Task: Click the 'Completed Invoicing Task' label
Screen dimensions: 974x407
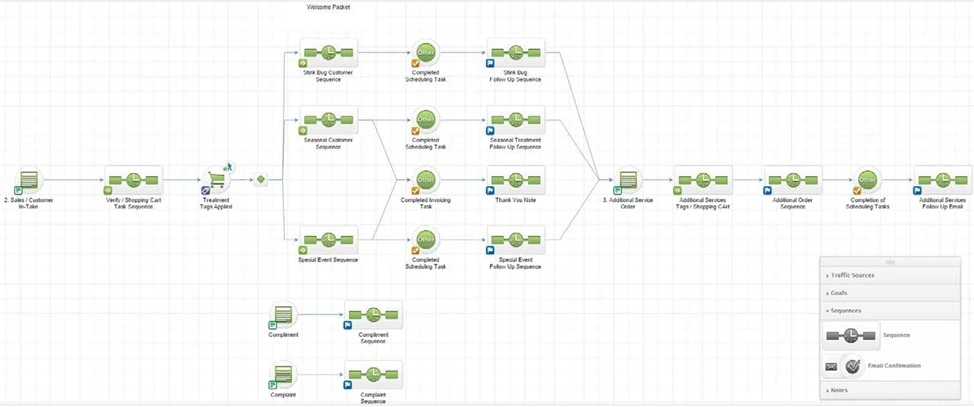Action: coord(426,203)
